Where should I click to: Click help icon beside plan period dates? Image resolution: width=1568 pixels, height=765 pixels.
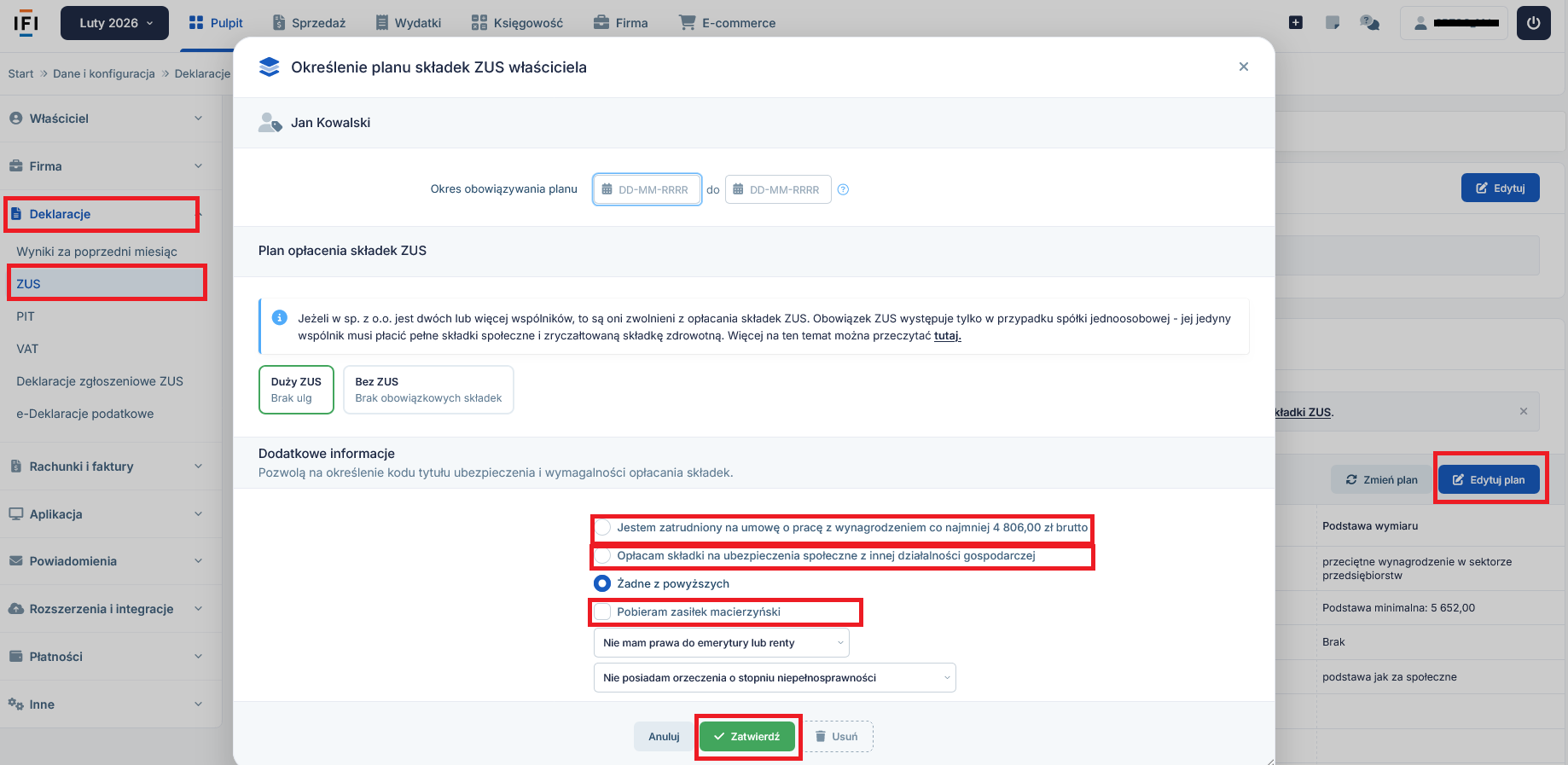pyautogui.click(x=843, y=189)
